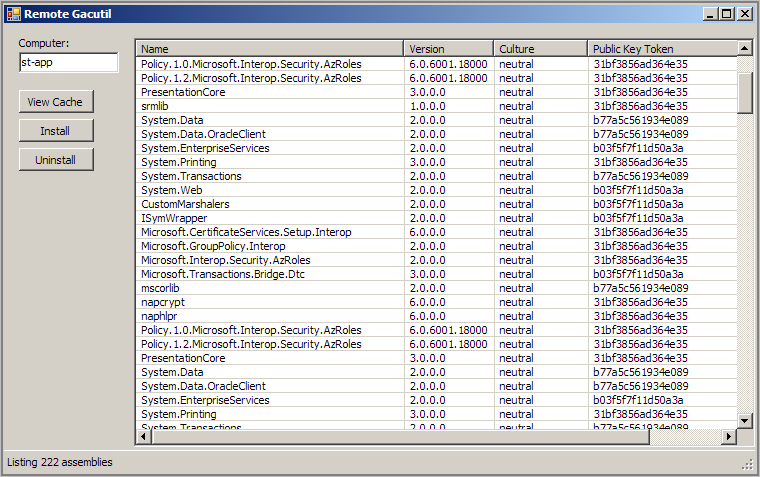Select the ISymWrapper row

tap(436, 218)
